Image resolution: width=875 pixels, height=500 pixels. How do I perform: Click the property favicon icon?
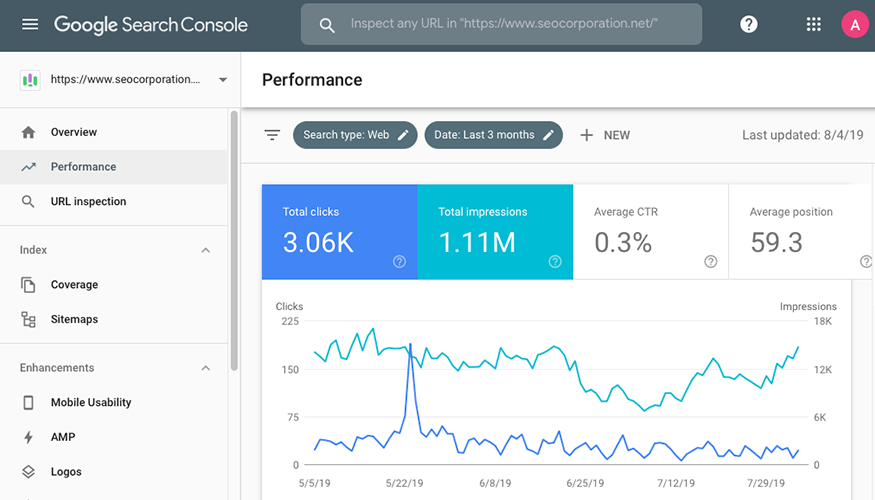coord(30,80)
